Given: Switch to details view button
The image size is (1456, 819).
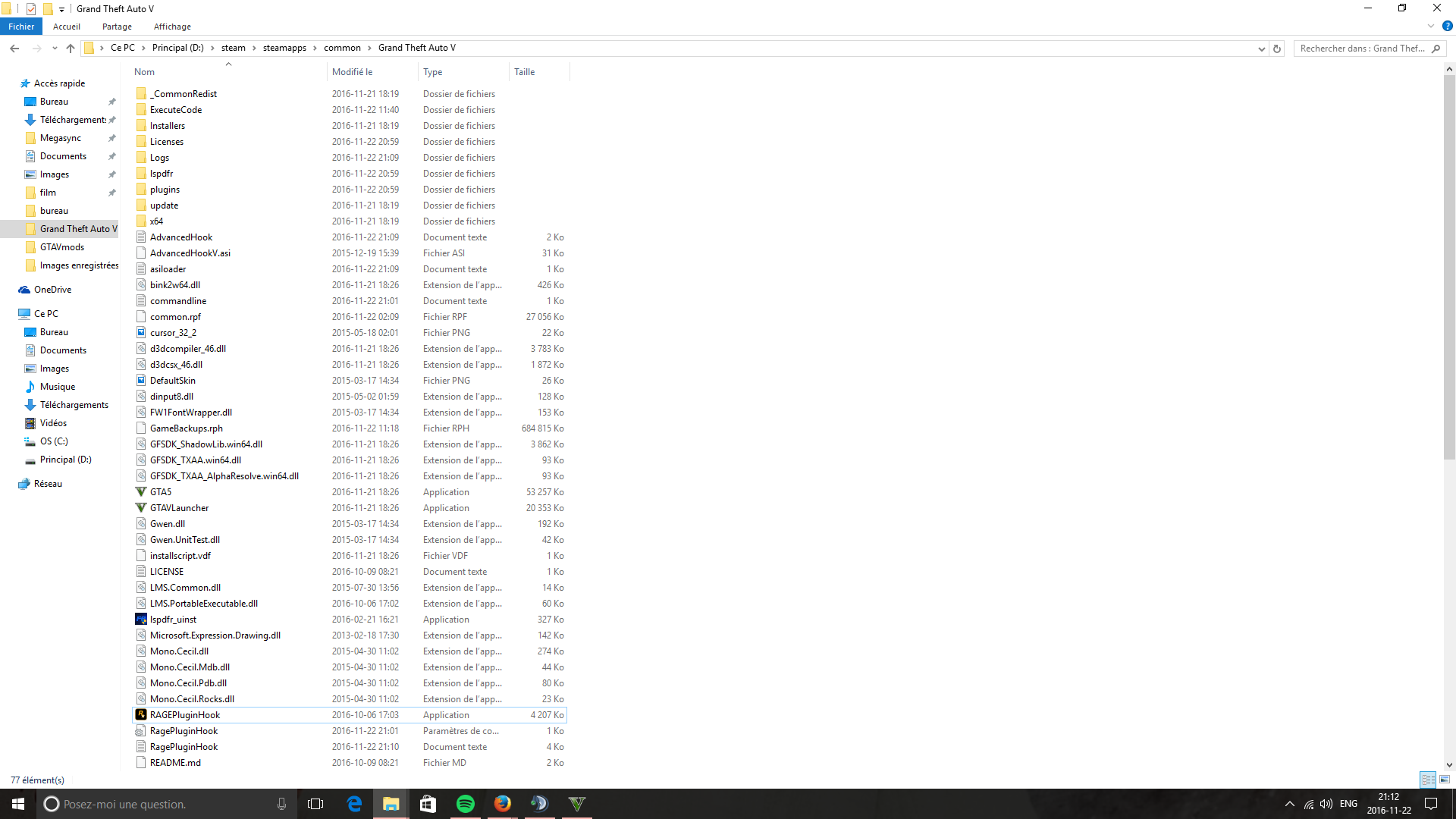Looking at the screenshot, I should (x=1428, y=780).
